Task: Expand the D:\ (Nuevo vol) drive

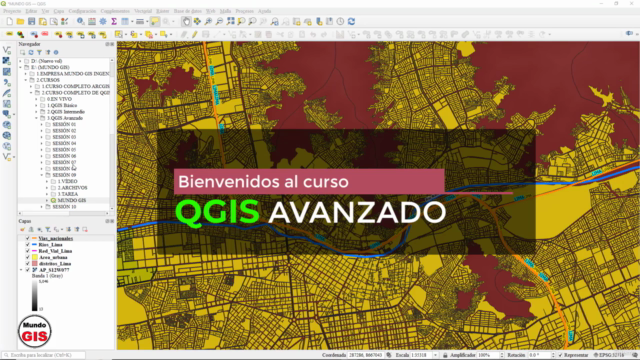Action: tap(20, 61)
